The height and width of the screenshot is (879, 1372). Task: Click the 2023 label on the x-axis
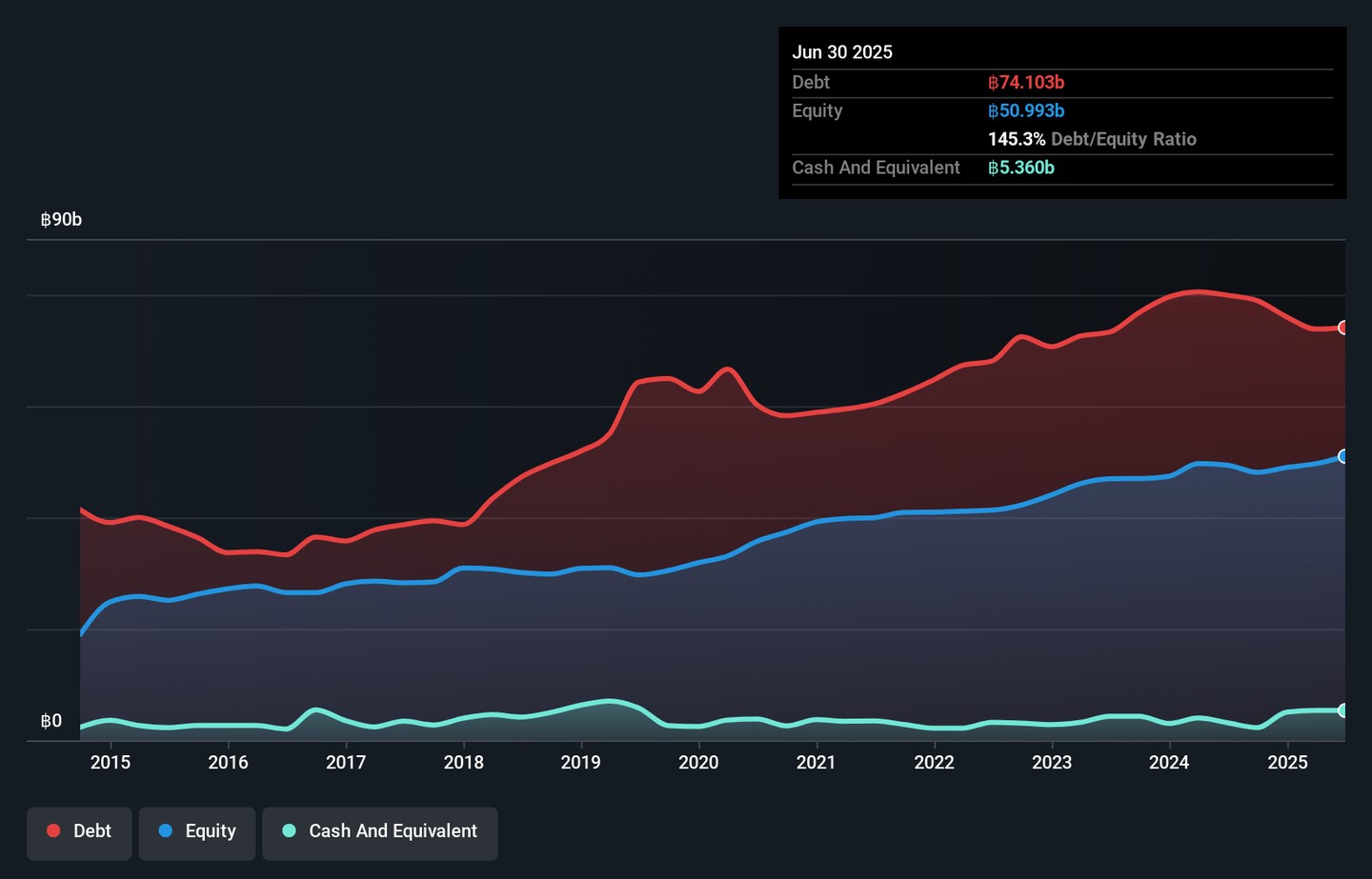click(1052, 763)
